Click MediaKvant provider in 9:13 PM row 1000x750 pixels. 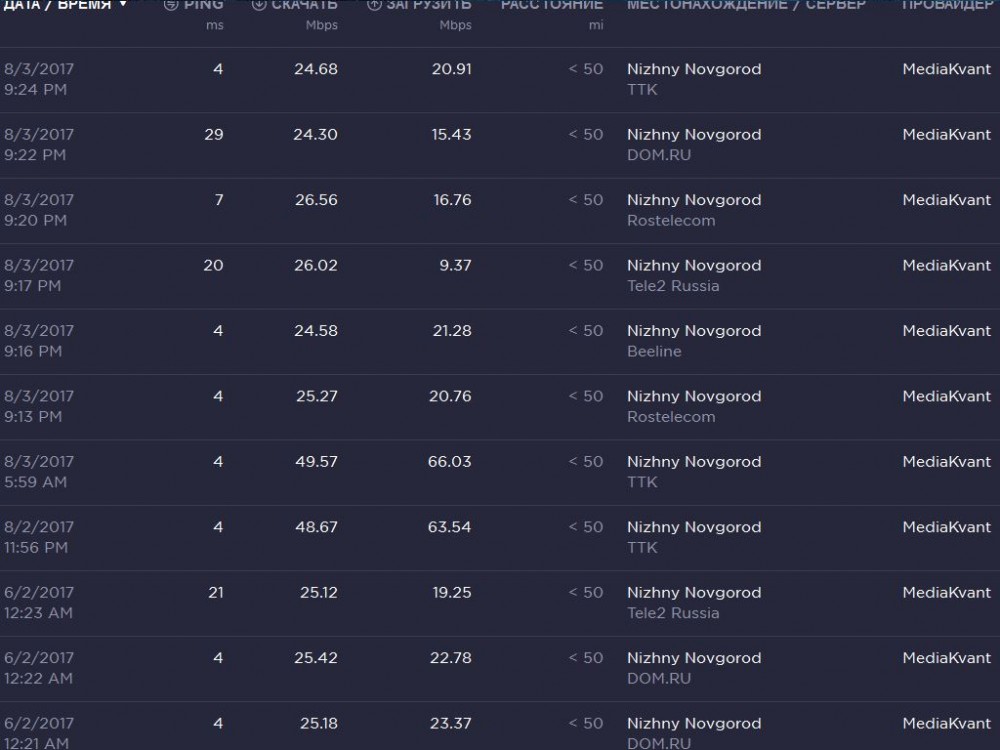coord(946,397)
